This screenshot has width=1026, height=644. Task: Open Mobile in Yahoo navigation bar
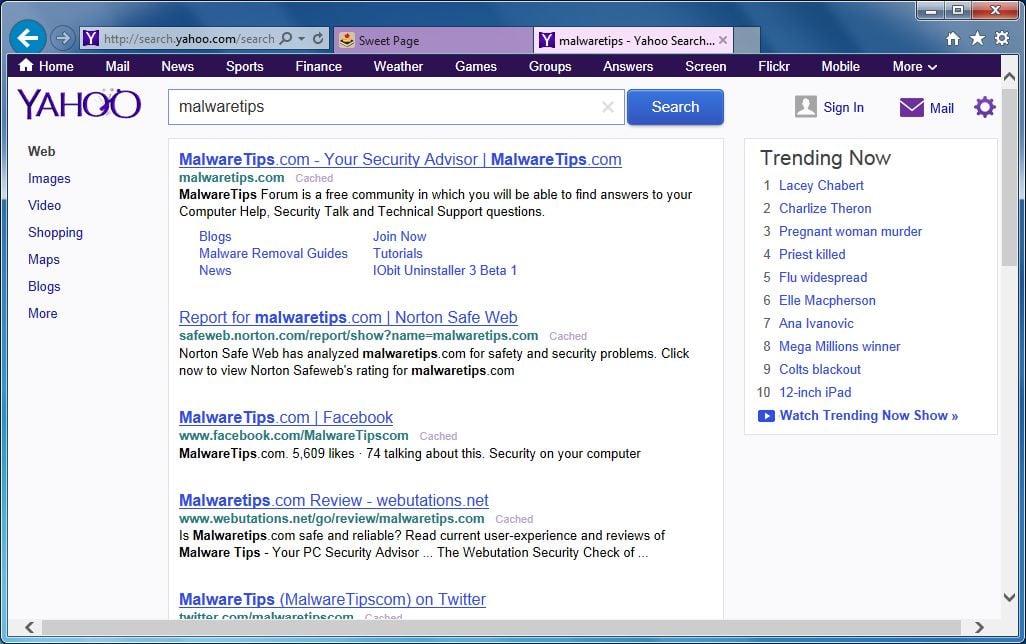click(x=840, y=66)
